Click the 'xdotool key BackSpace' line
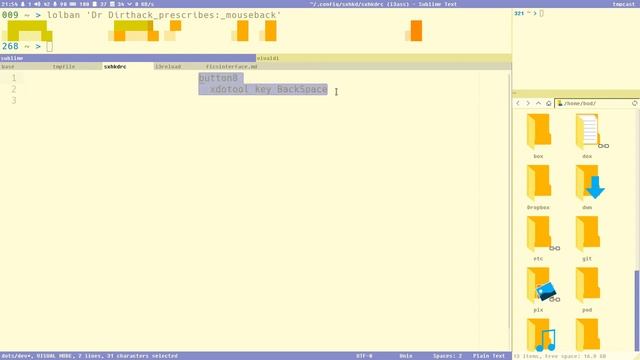The image size is (640, 360). tap(269, 89)
